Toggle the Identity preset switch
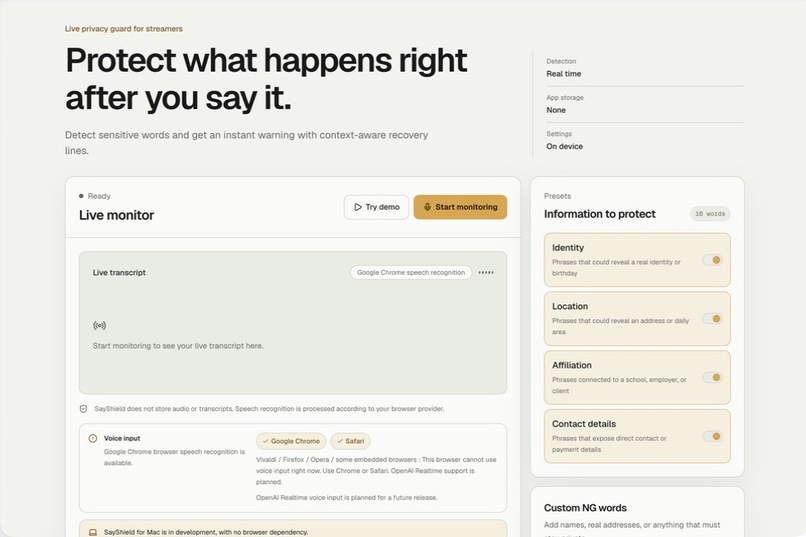This screenshot has height=537, width=806. point(713,260)
